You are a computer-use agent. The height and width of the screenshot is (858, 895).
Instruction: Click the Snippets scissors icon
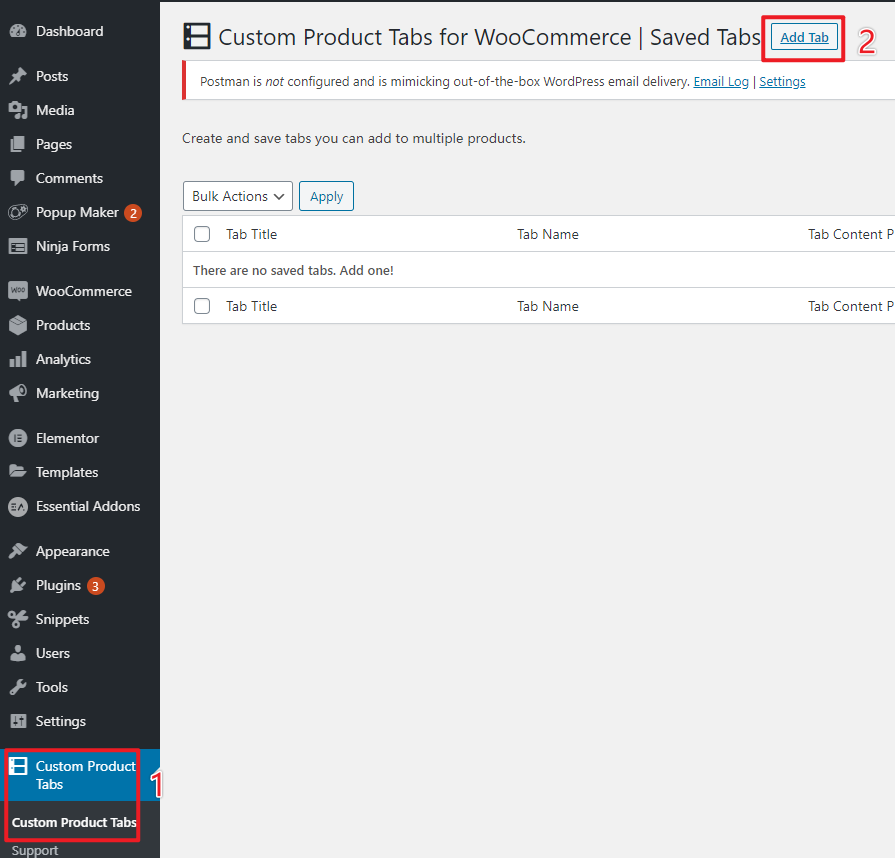18,619
